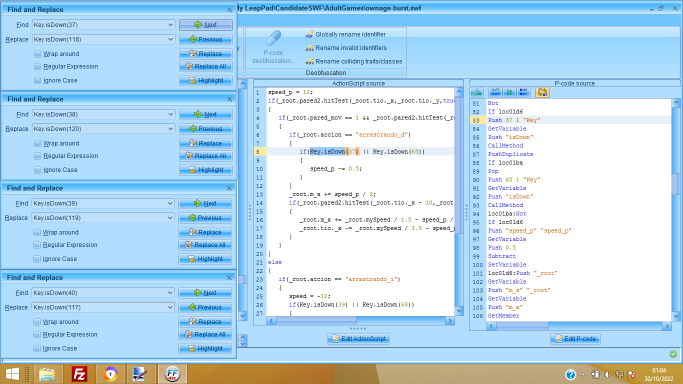
Task: Click Globally rename identifier icon
Action: [309, 34]
